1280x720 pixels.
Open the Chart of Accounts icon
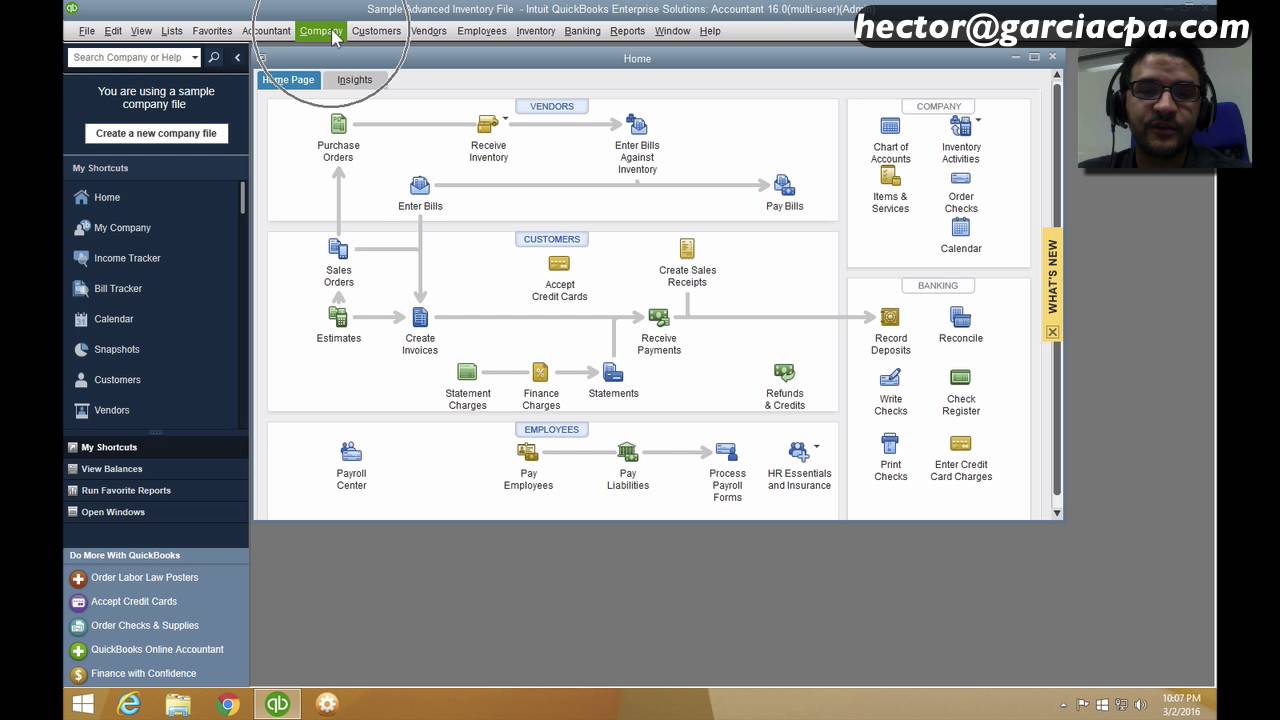890,126
